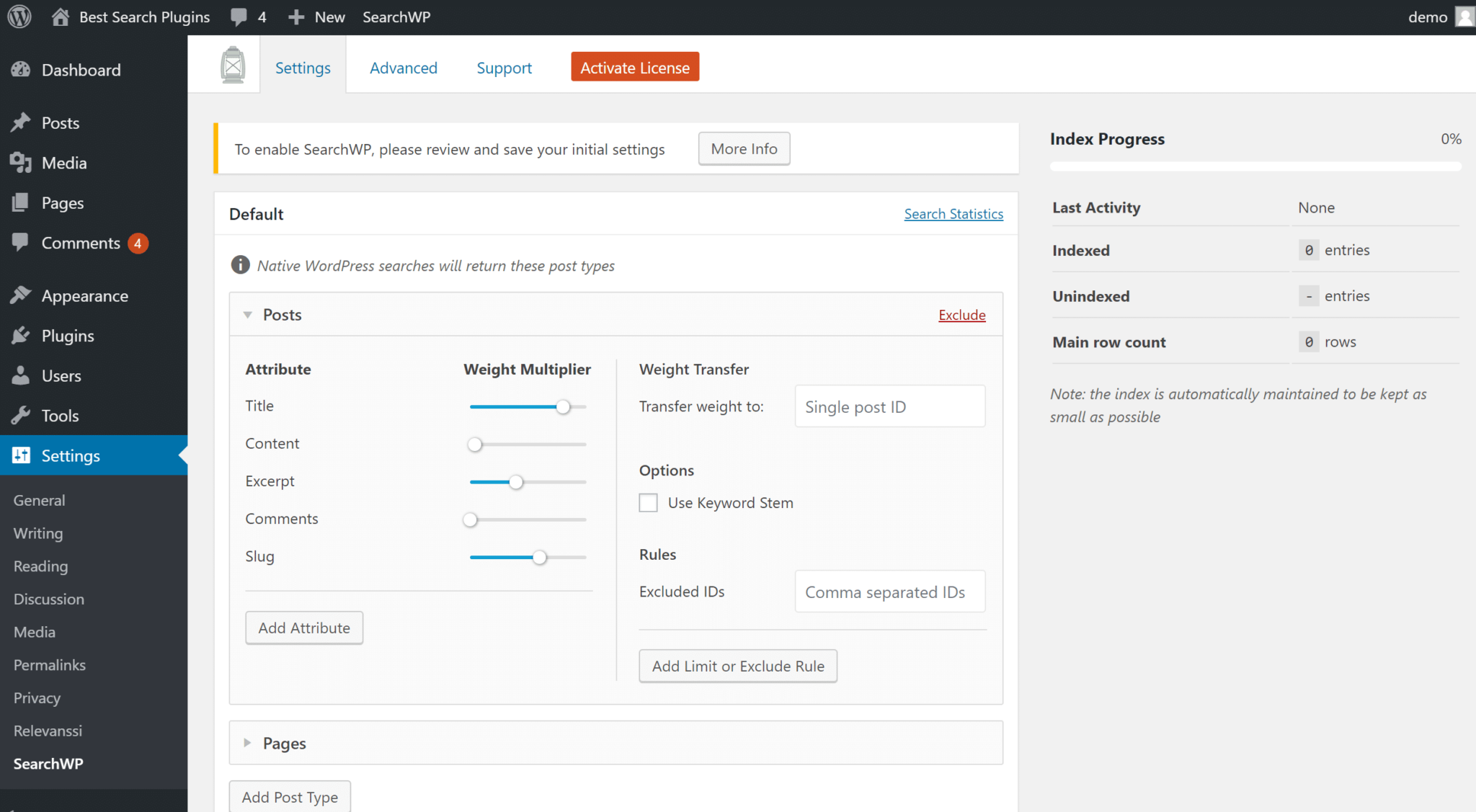Click the WordPress logo icon
1476x812 pixels.
(x=19, y=17)
